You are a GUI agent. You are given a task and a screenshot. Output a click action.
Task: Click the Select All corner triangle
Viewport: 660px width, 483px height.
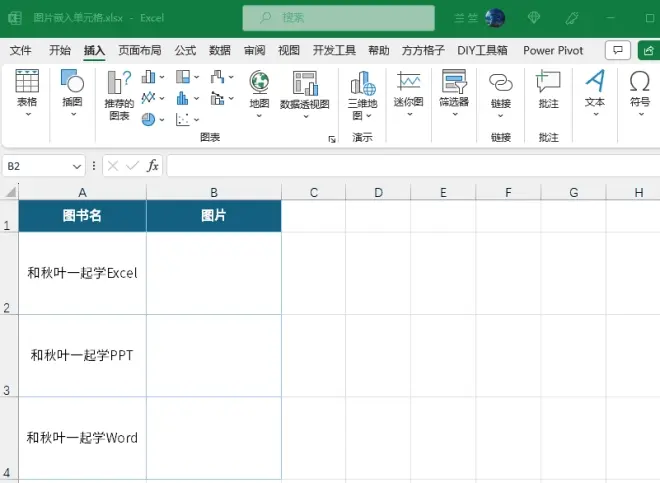[x=10, y=192]
